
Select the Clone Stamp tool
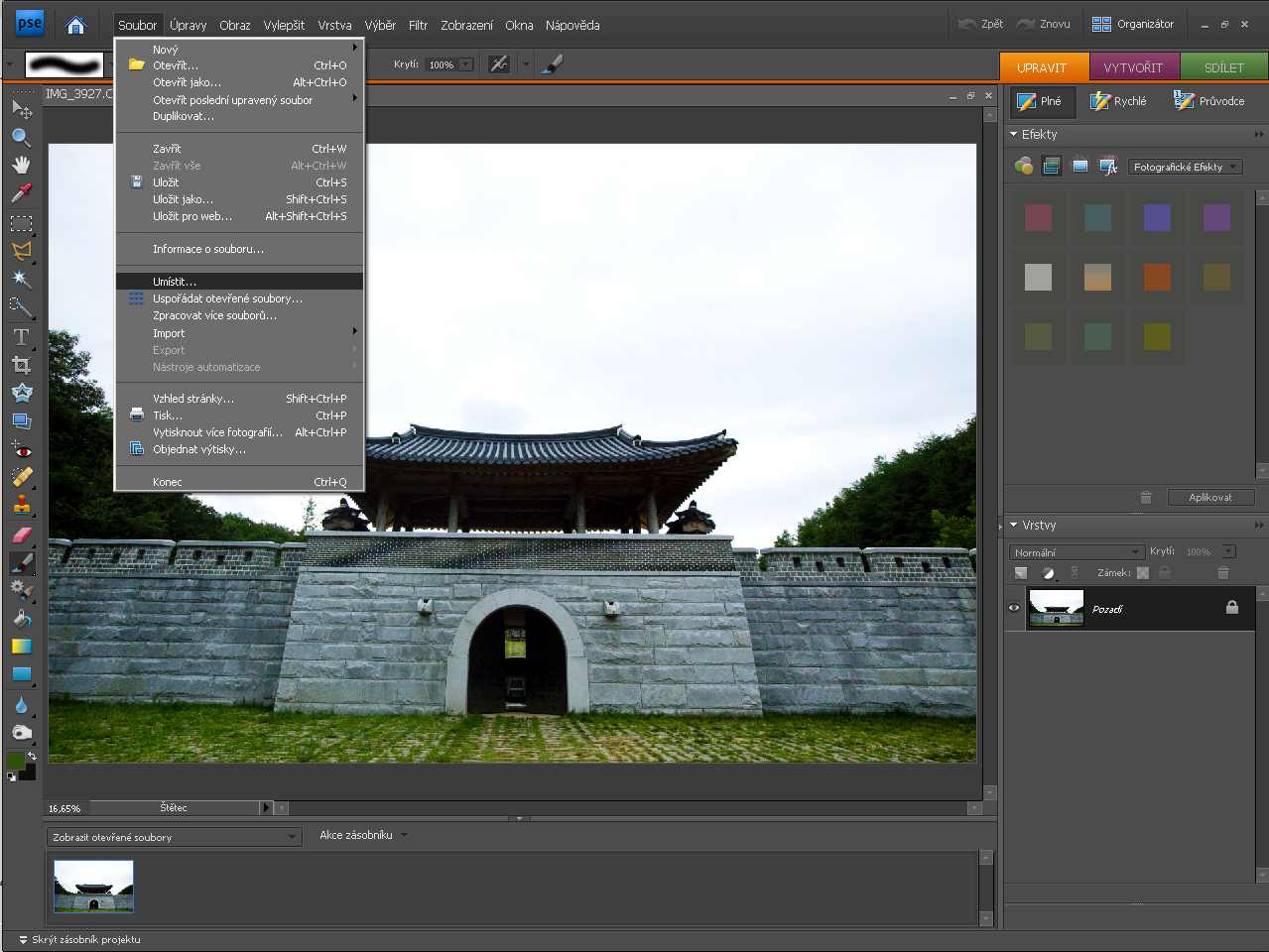click(21, 505)
